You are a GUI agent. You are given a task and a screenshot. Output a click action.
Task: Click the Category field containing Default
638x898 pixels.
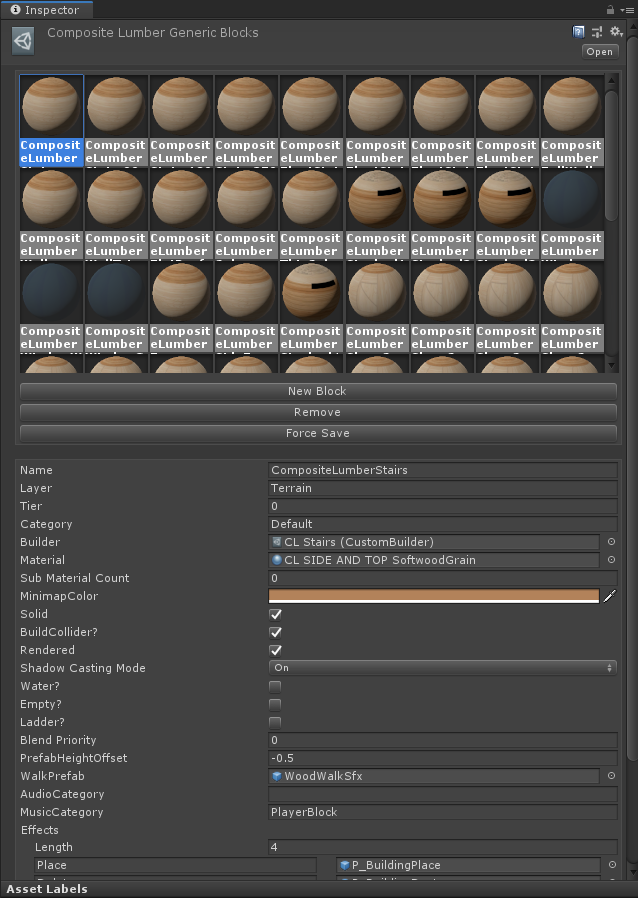(443, 524)
